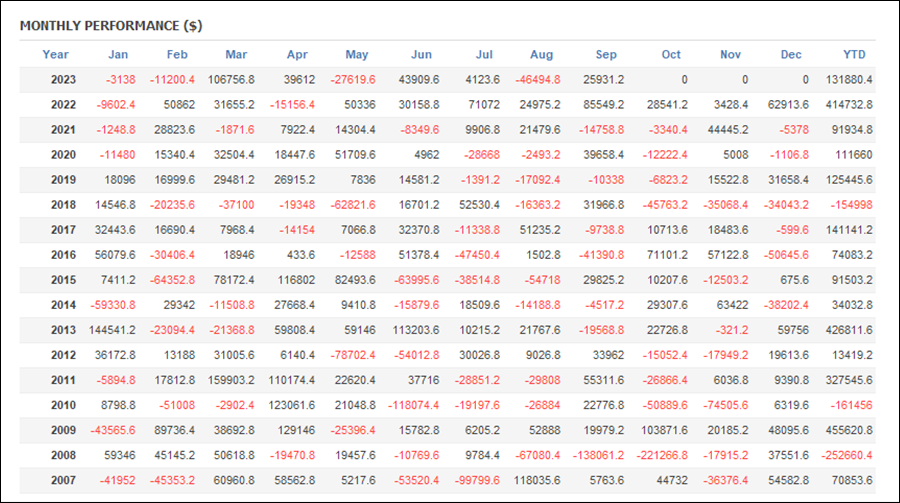Select 2008 October loss -221266.8

(x=662, y=455)
